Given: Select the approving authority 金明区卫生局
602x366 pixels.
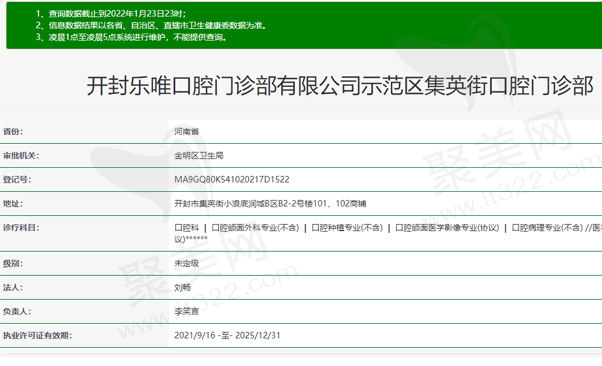Looking at the screenshot, I should (x=199, y=156).
